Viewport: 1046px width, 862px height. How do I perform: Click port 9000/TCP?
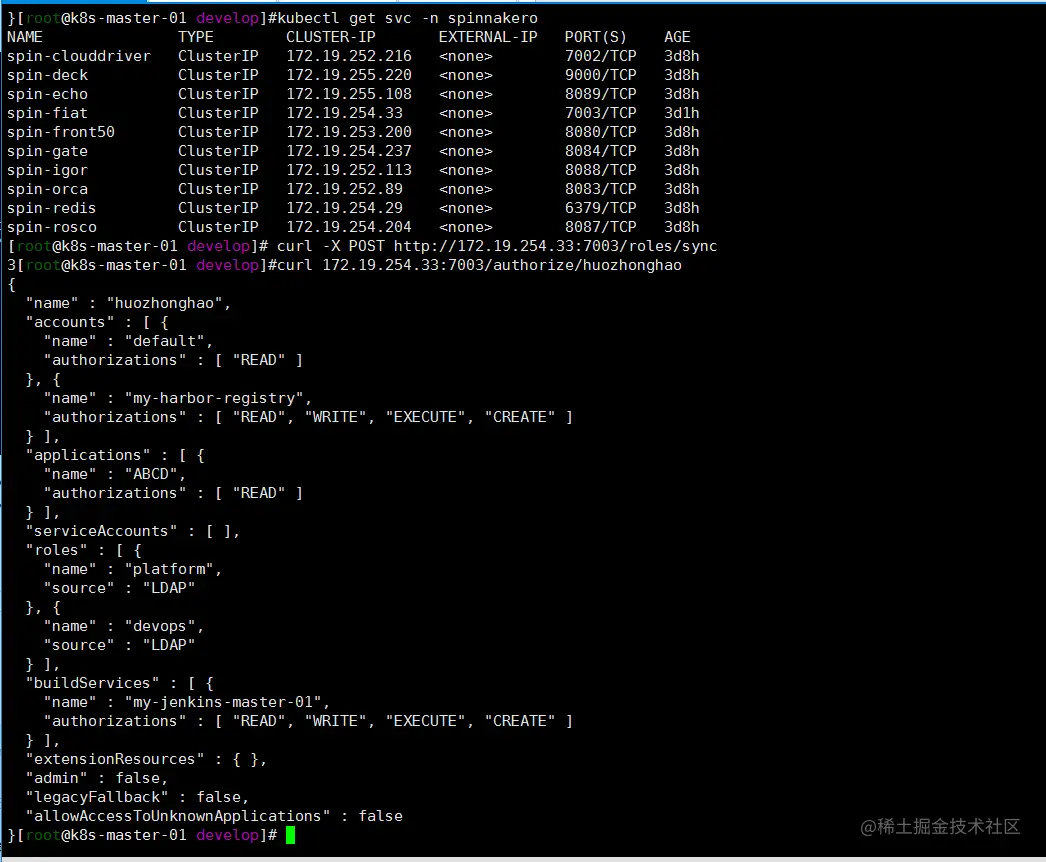(x=600, y=75)
